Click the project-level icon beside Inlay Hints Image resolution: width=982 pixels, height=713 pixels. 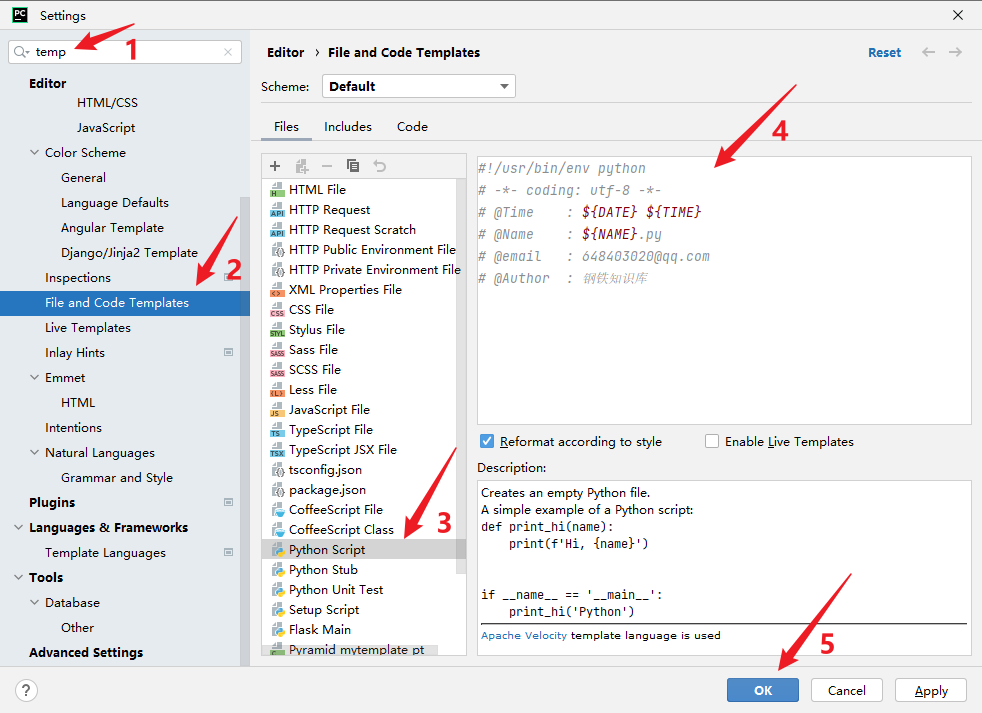[229, 352]
